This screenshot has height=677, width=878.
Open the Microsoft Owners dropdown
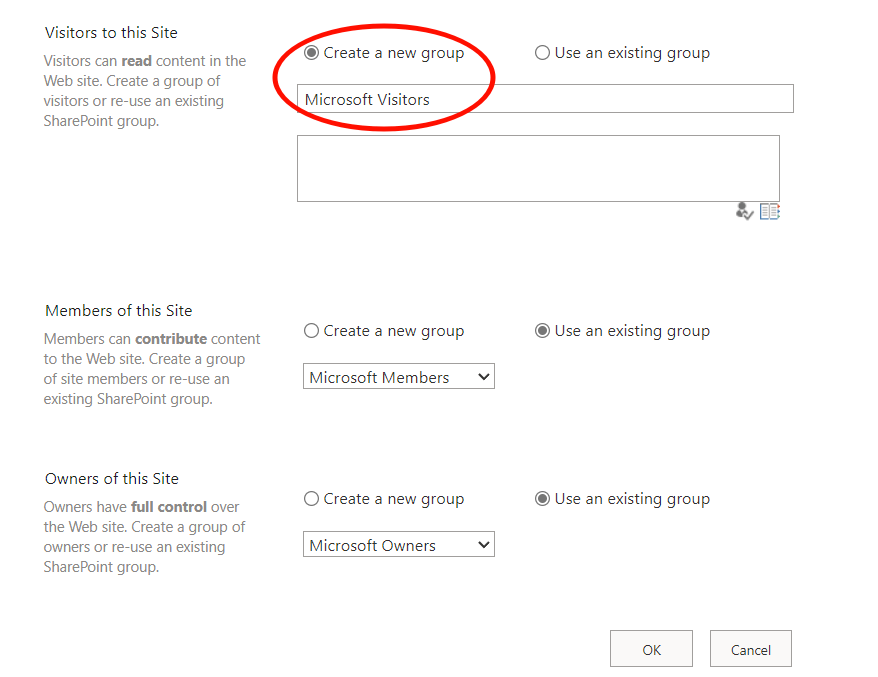398,544
